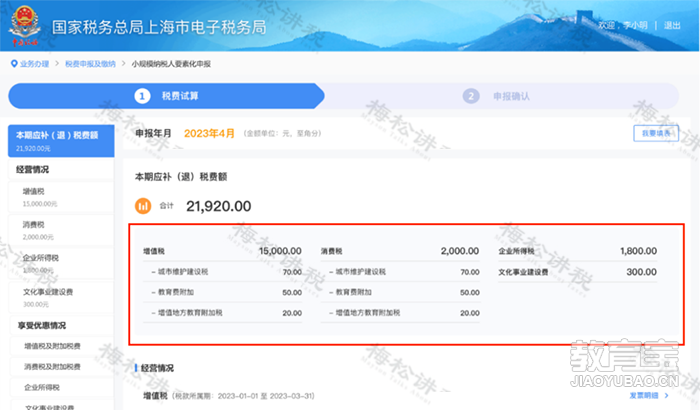This screenshot has height=410, width=700.
Task: Select step 1 税费试算
Action: tap(166, 96)
